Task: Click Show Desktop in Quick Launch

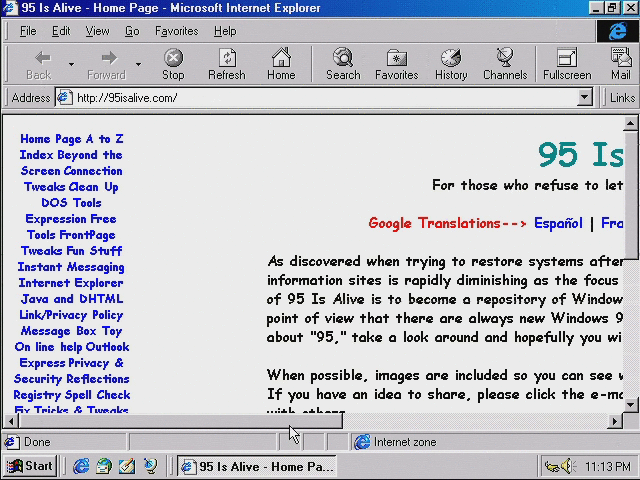Action: click(127, 466)
